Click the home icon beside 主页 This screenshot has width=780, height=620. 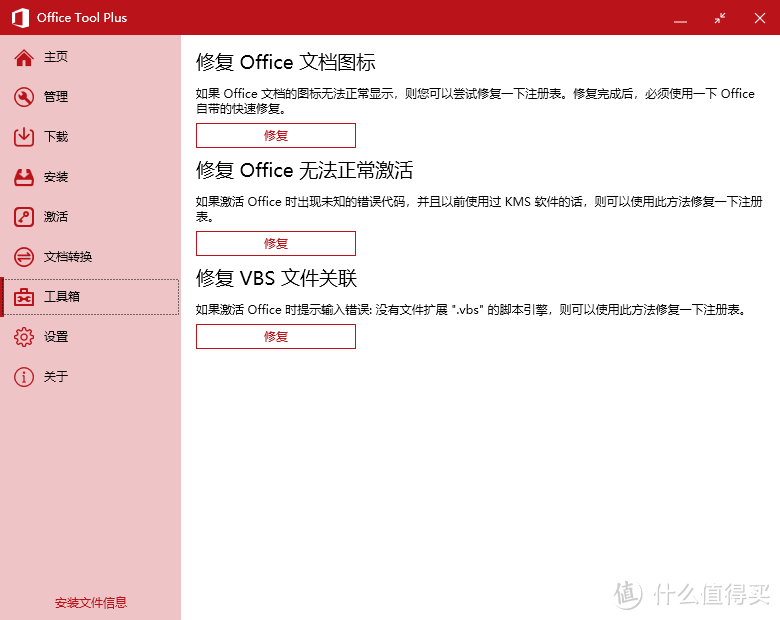tap(24, 58)
